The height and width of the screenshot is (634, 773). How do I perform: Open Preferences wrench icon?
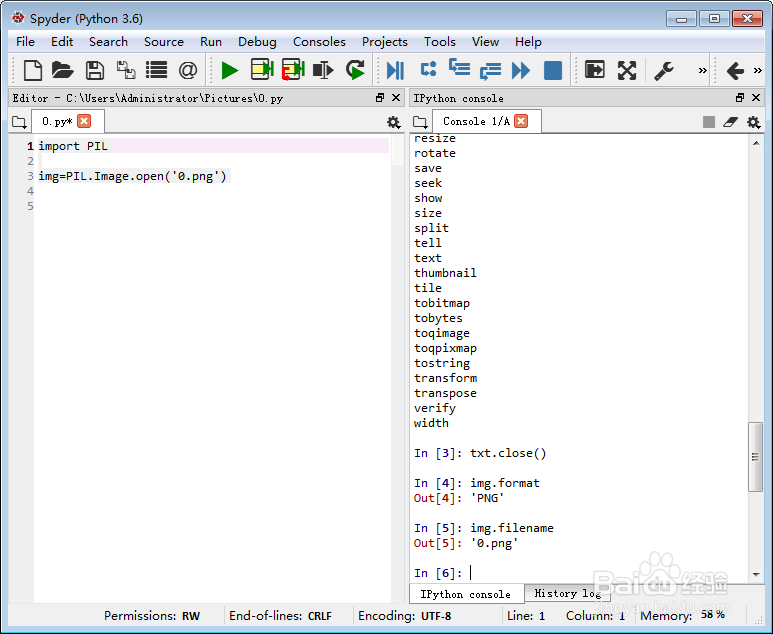click(x=664, y=70)
